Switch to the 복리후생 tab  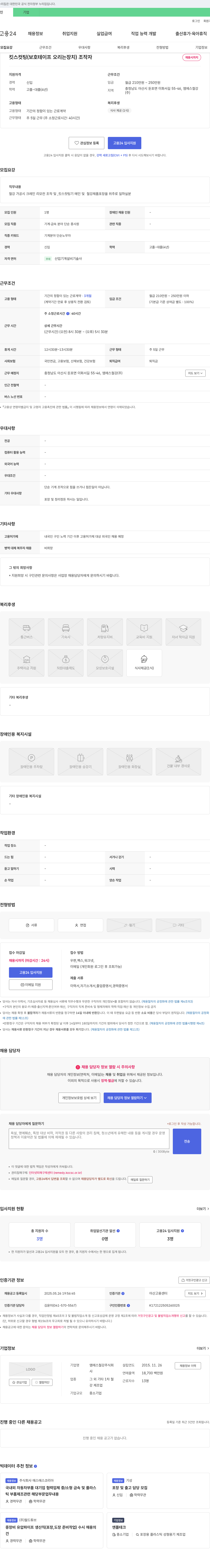tap(123, 47)
